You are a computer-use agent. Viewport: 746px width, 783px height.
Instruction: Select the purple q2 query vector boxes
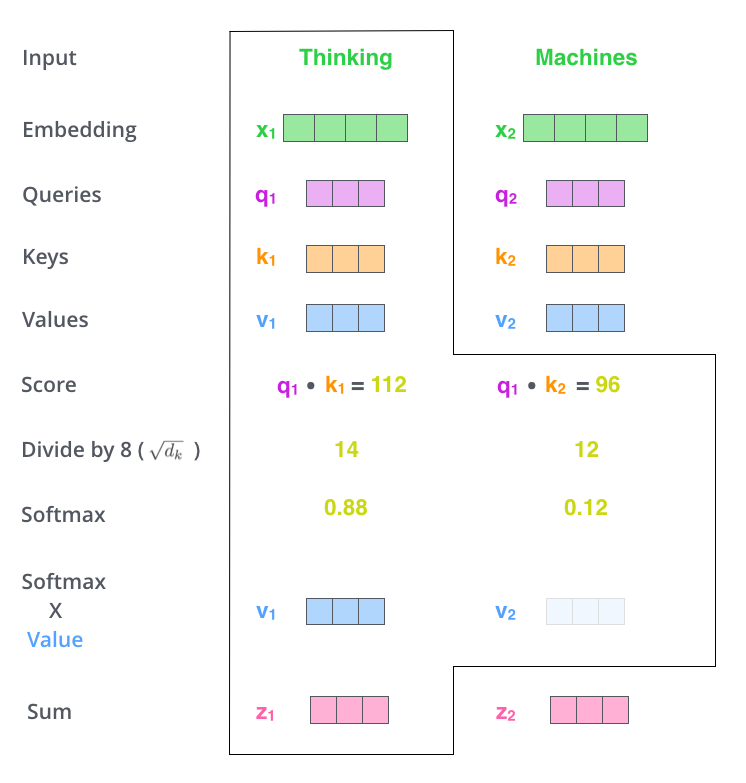pos(585,193)
